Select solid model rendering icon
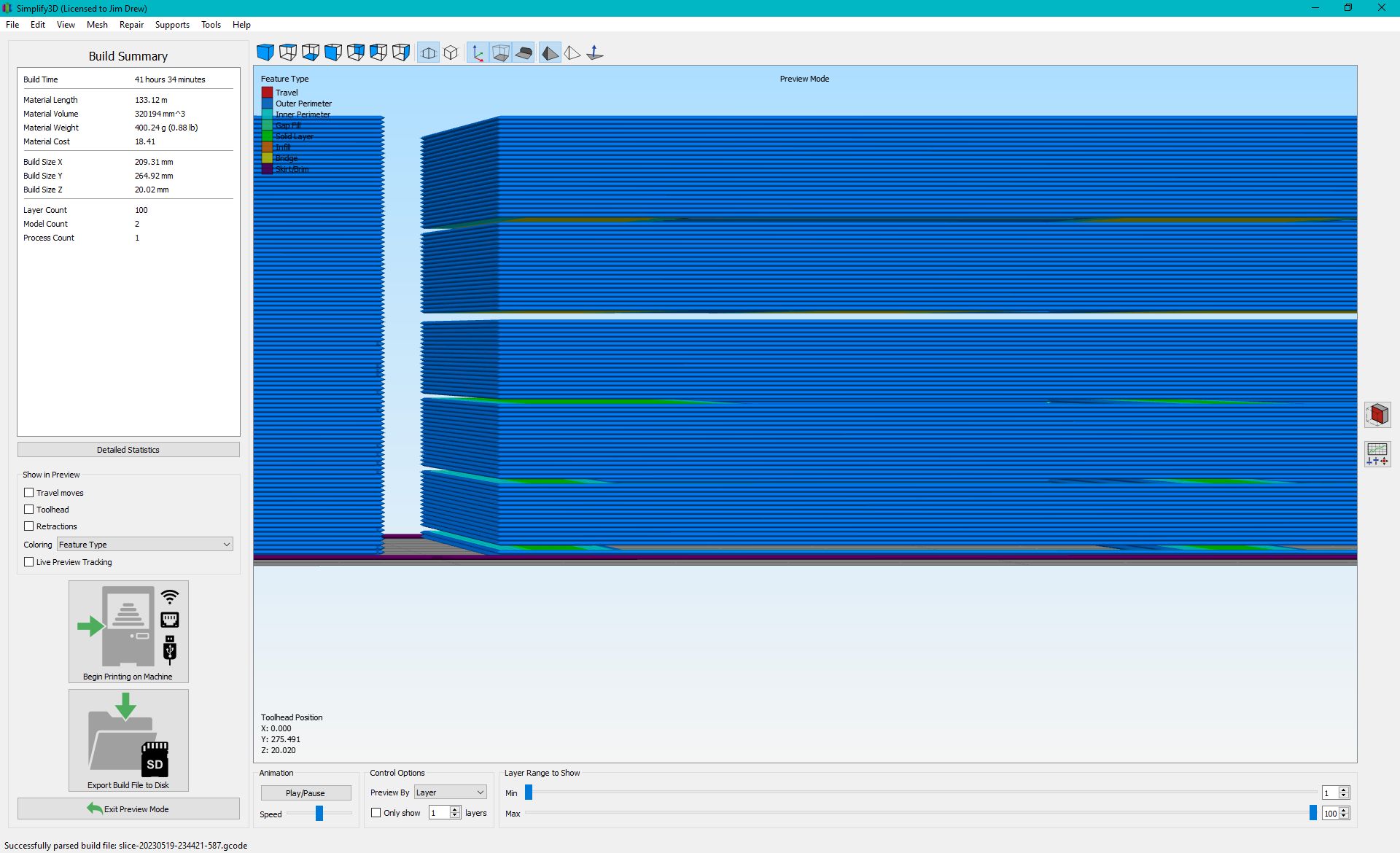 (x=550, y=52)
